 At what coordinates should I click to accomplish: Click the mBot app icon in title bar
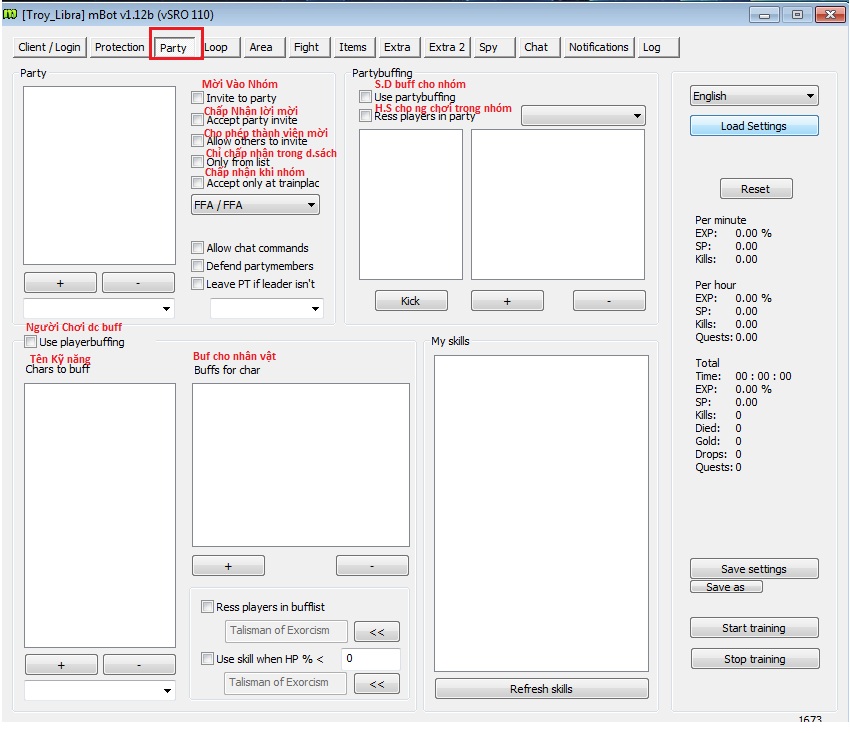point(11,14)
